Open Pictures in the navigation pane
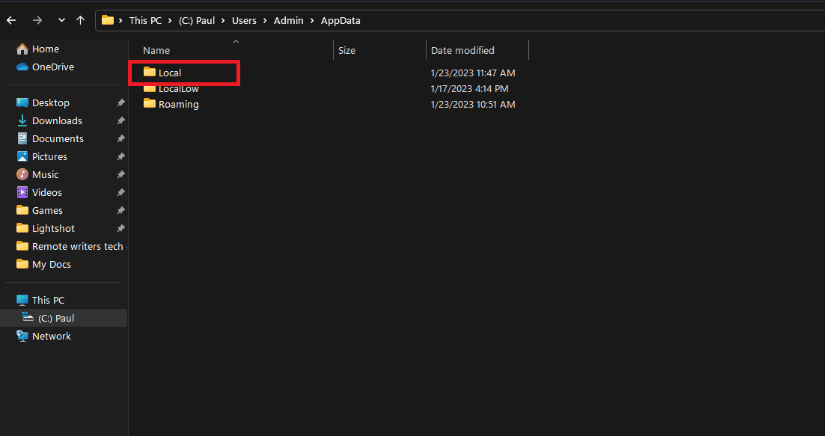 [49, 156]
